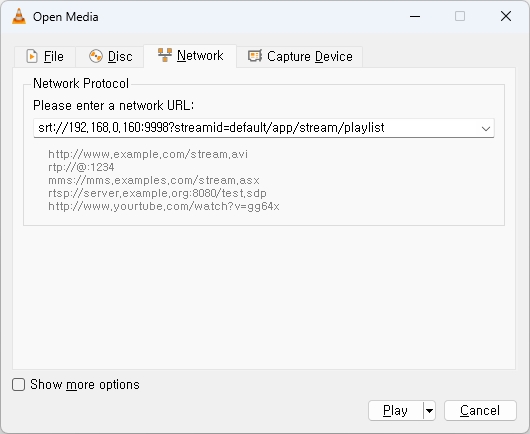Viewport: 530px width, 434px height.
Task: Click the Disc tab icon
Action: point(96,56)
